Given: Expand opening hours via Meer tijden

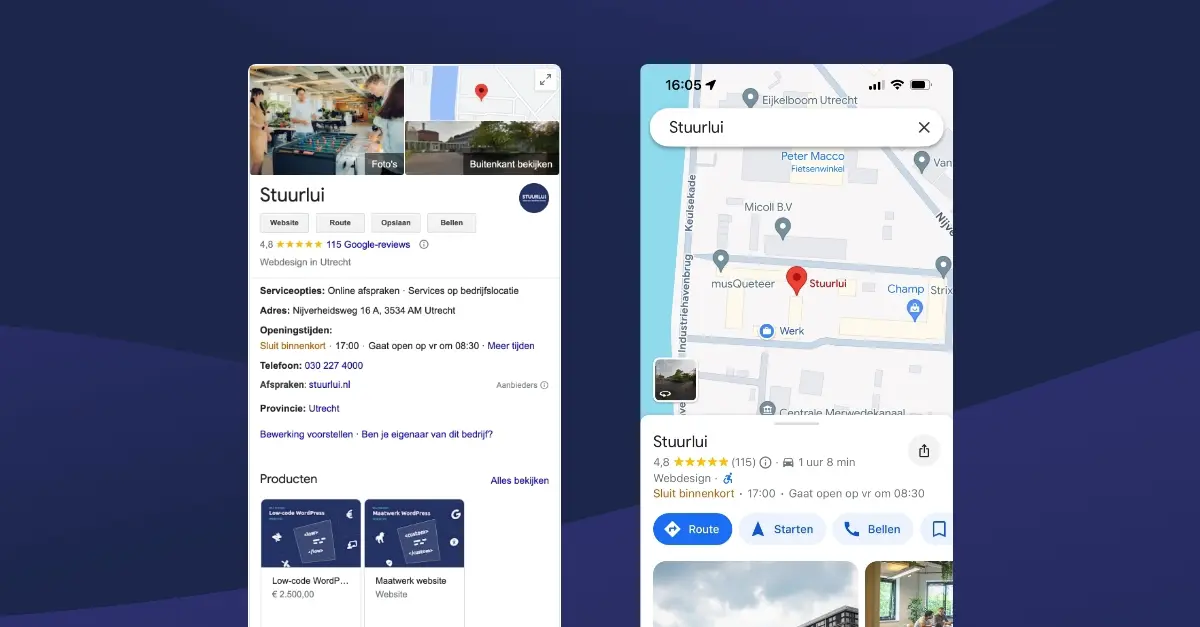Looking at the screenshot, I should coord(511,346).
